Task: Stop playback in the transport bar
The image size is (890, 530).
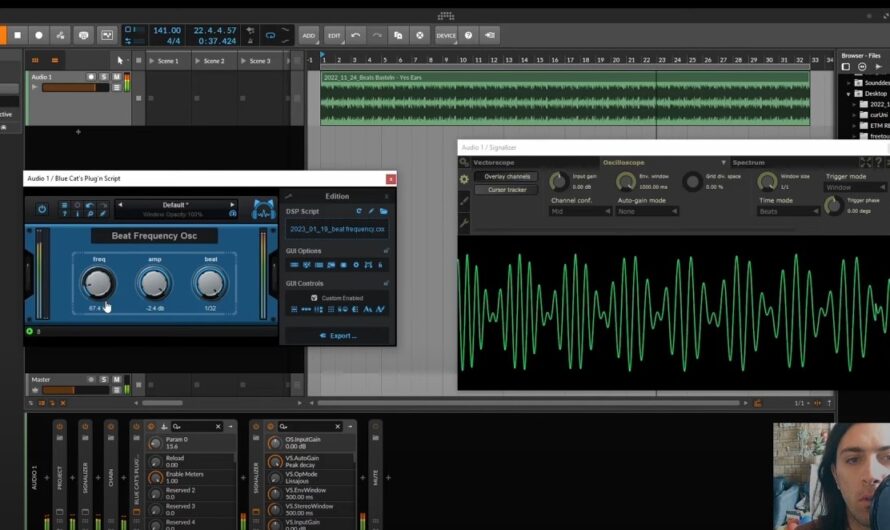Action: [x=18, y=35]
